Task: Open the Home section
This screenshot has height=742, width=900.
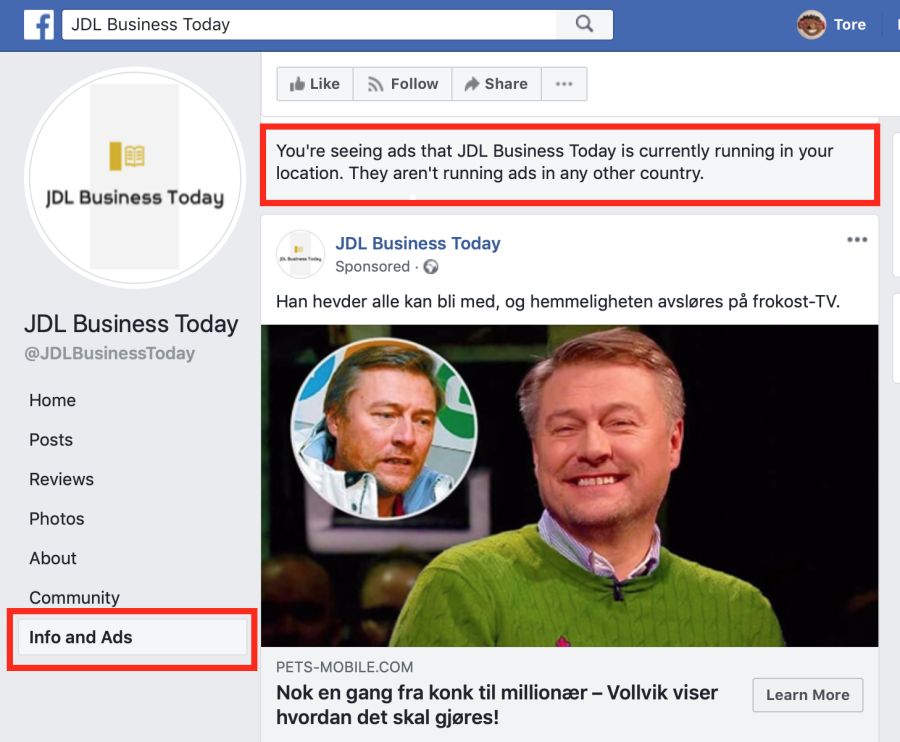Action: (52, 400)
